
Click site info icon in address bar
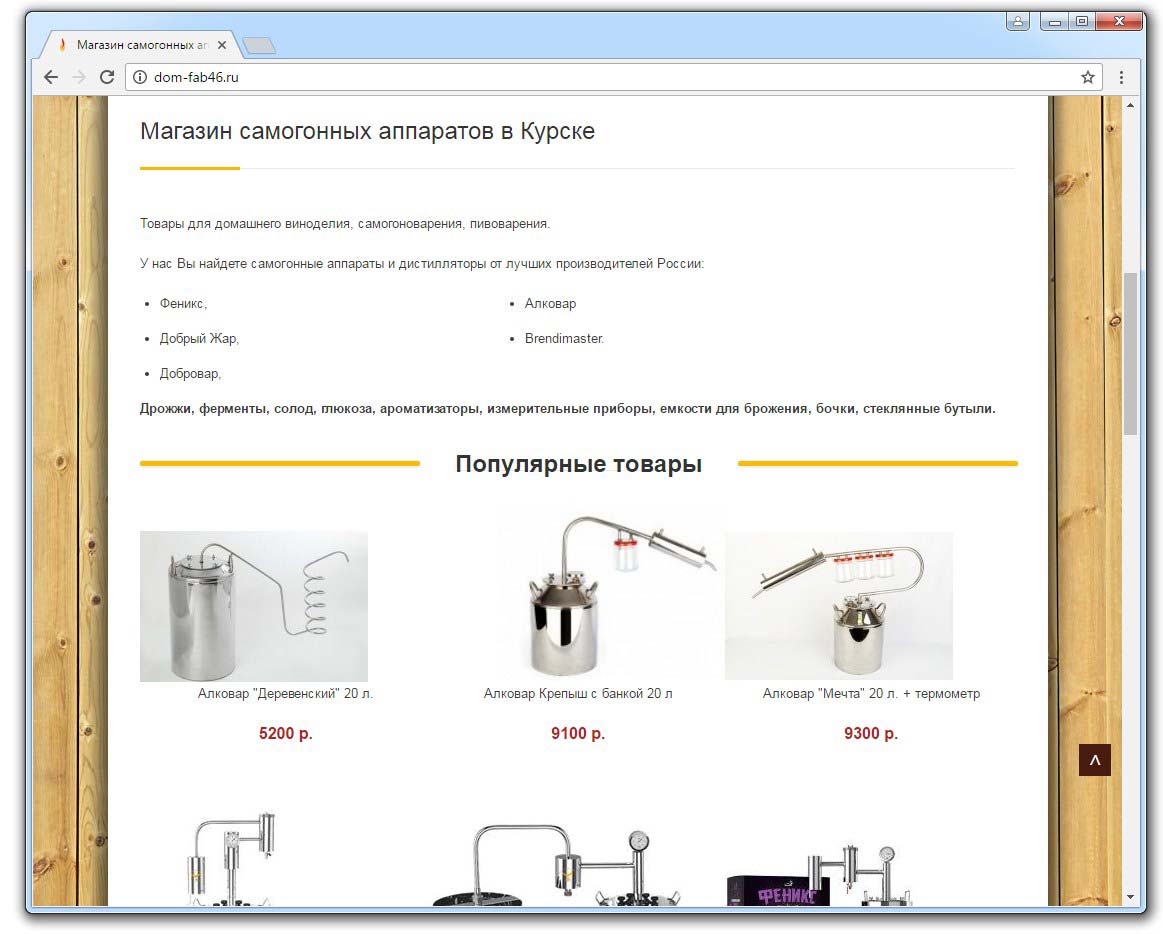(x=140, y=77)
